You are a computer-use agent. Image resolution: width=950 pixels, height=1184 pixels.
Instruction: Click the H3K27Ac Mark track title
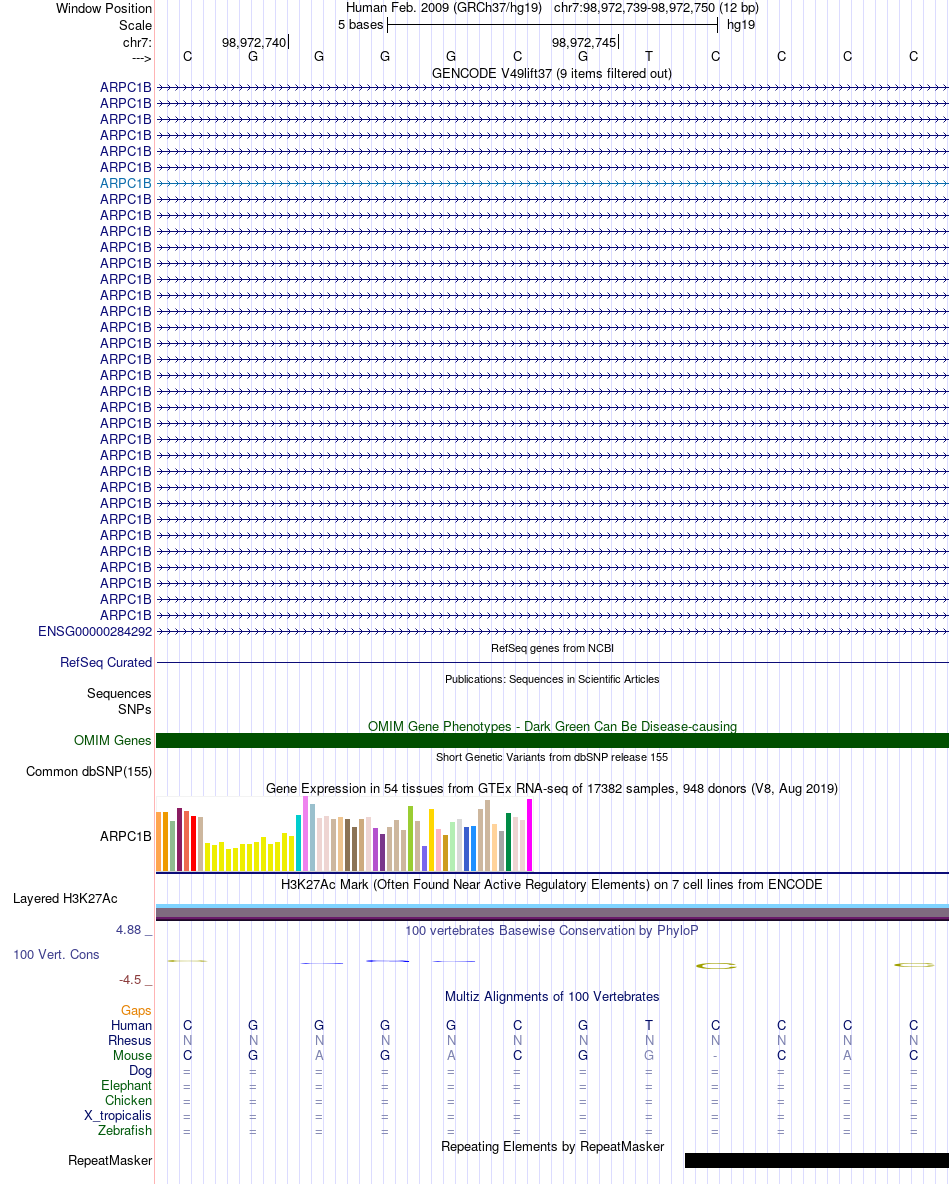coord(552,884)
